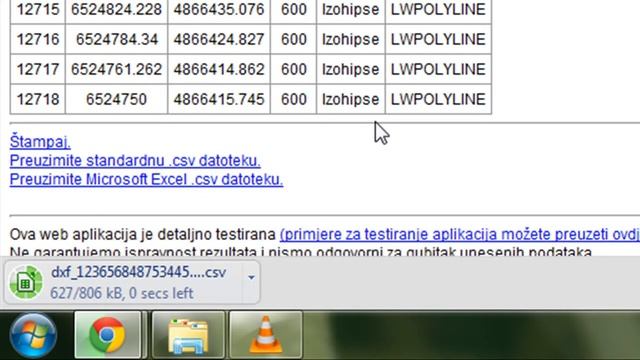The height and width of the screenshot is (360, 640).
Task: Click the value 6524761.262
Action: click(116, 69)
